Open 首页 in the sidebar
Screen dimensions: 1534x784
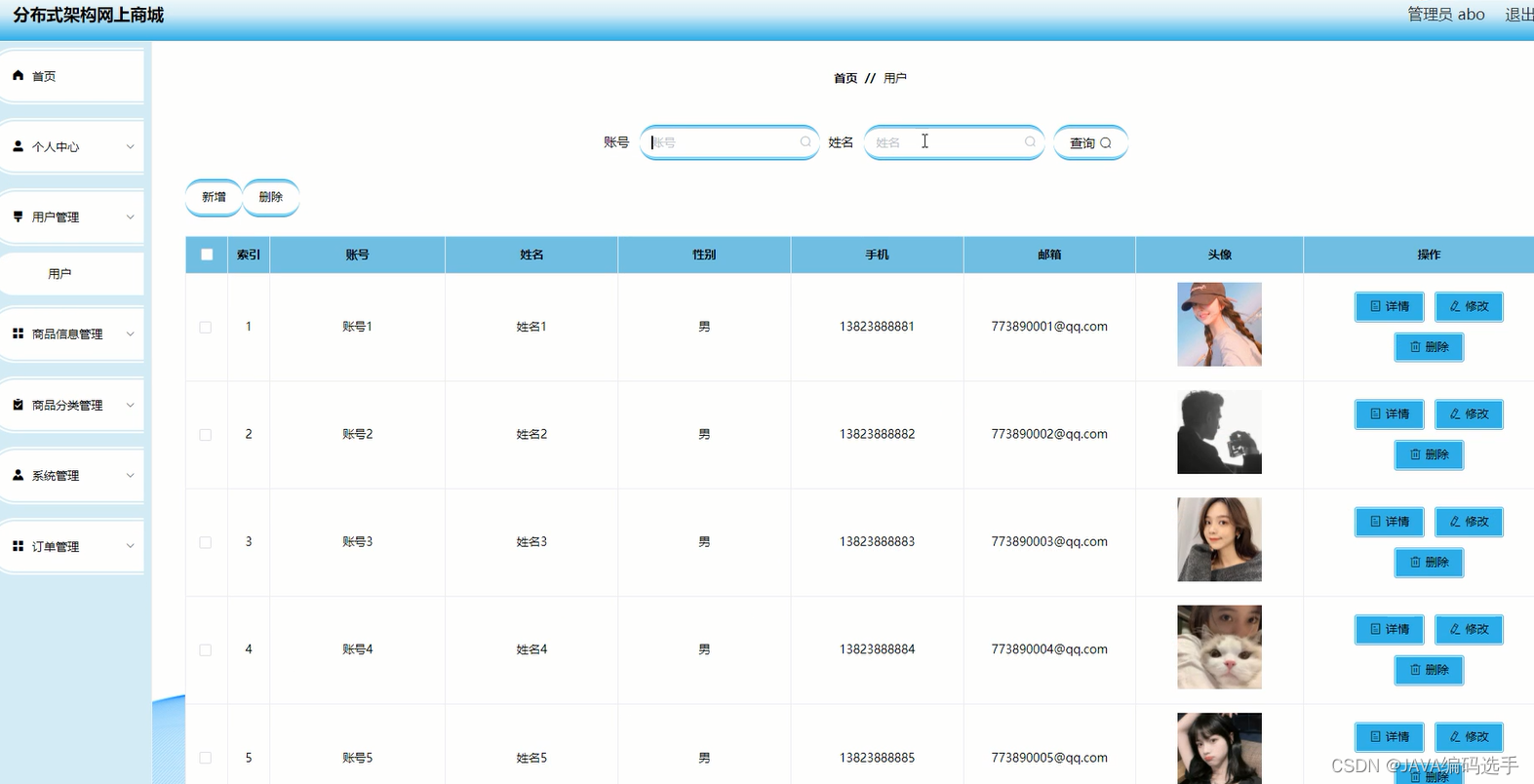coord(72,75)
